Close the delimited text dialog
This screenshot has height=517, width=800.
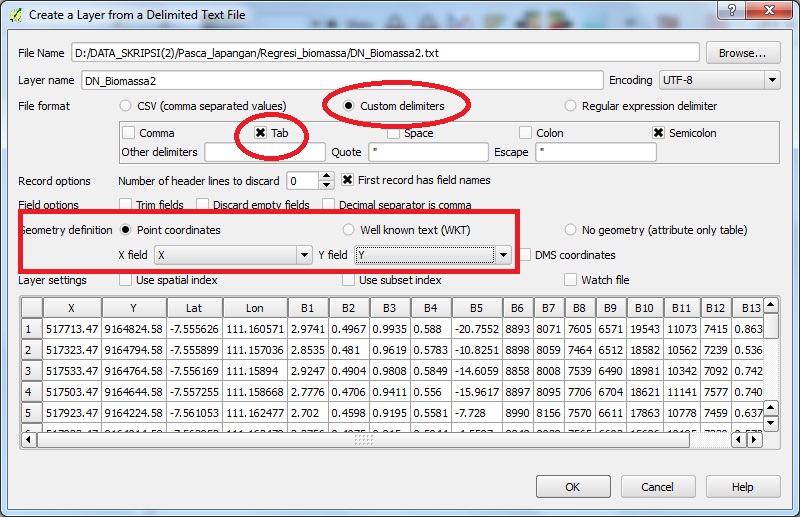[x=770, y=10]
